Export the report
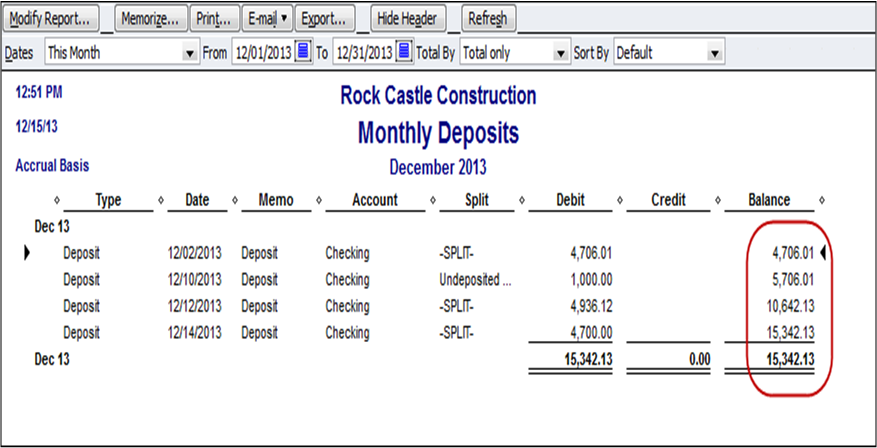The height and width of the screenshot is (448, 877). [x=324, y=19]
